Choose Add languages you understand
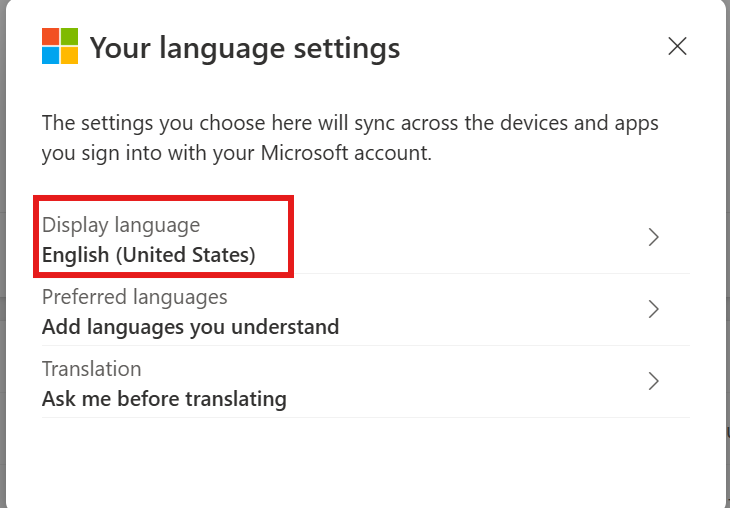730x508 pixels. point(190,327)
